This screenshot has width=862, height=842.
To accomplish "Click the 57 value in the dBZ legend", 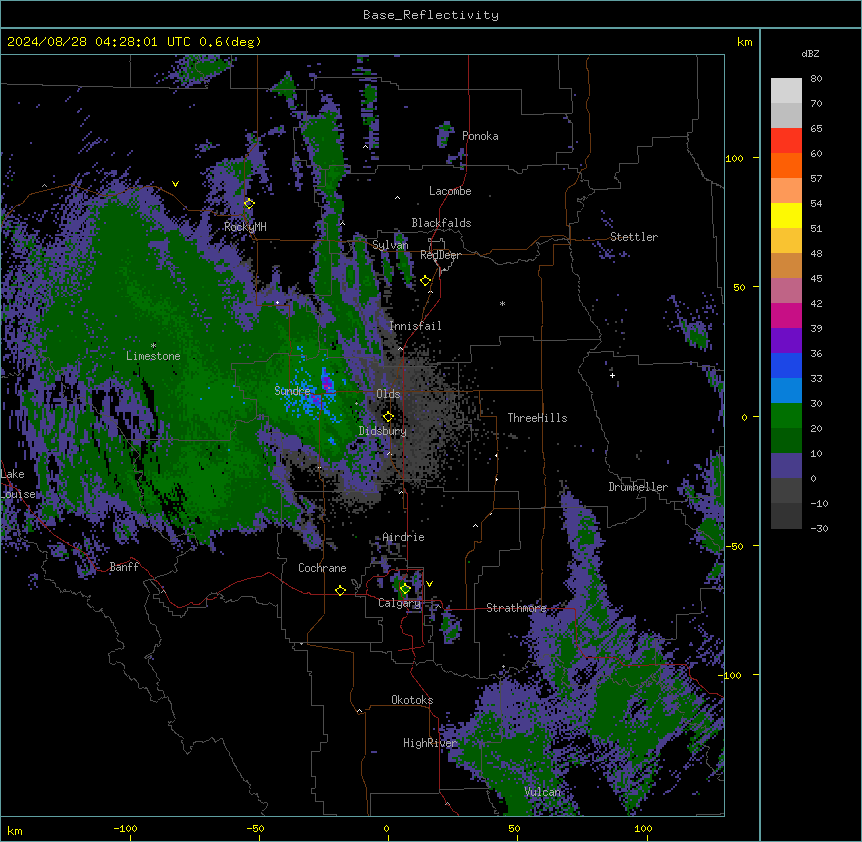I will pyautogui.click(x=816, y=179).
